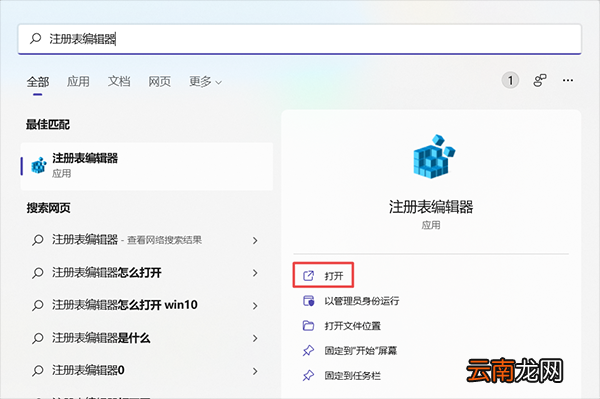The height and width of the screenshot is (399, 600).
Task: Click the pin icon beside 固定到"开始"屏幕
Action: tap(308, 350)
